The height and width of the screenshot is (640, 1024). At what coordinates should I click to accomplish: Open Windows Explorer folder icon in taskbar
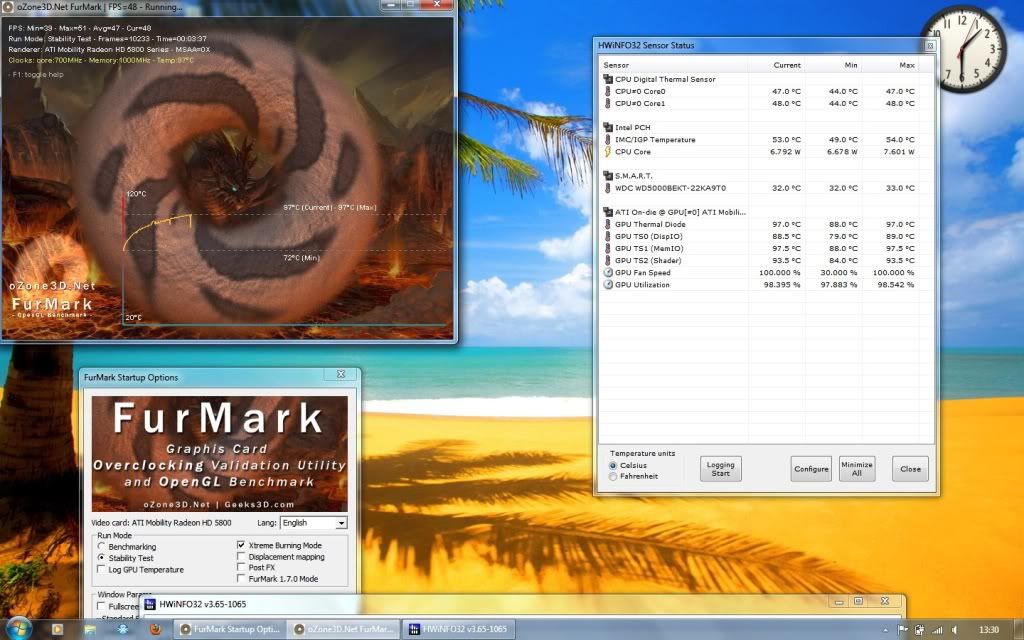(x=89, y=630)
